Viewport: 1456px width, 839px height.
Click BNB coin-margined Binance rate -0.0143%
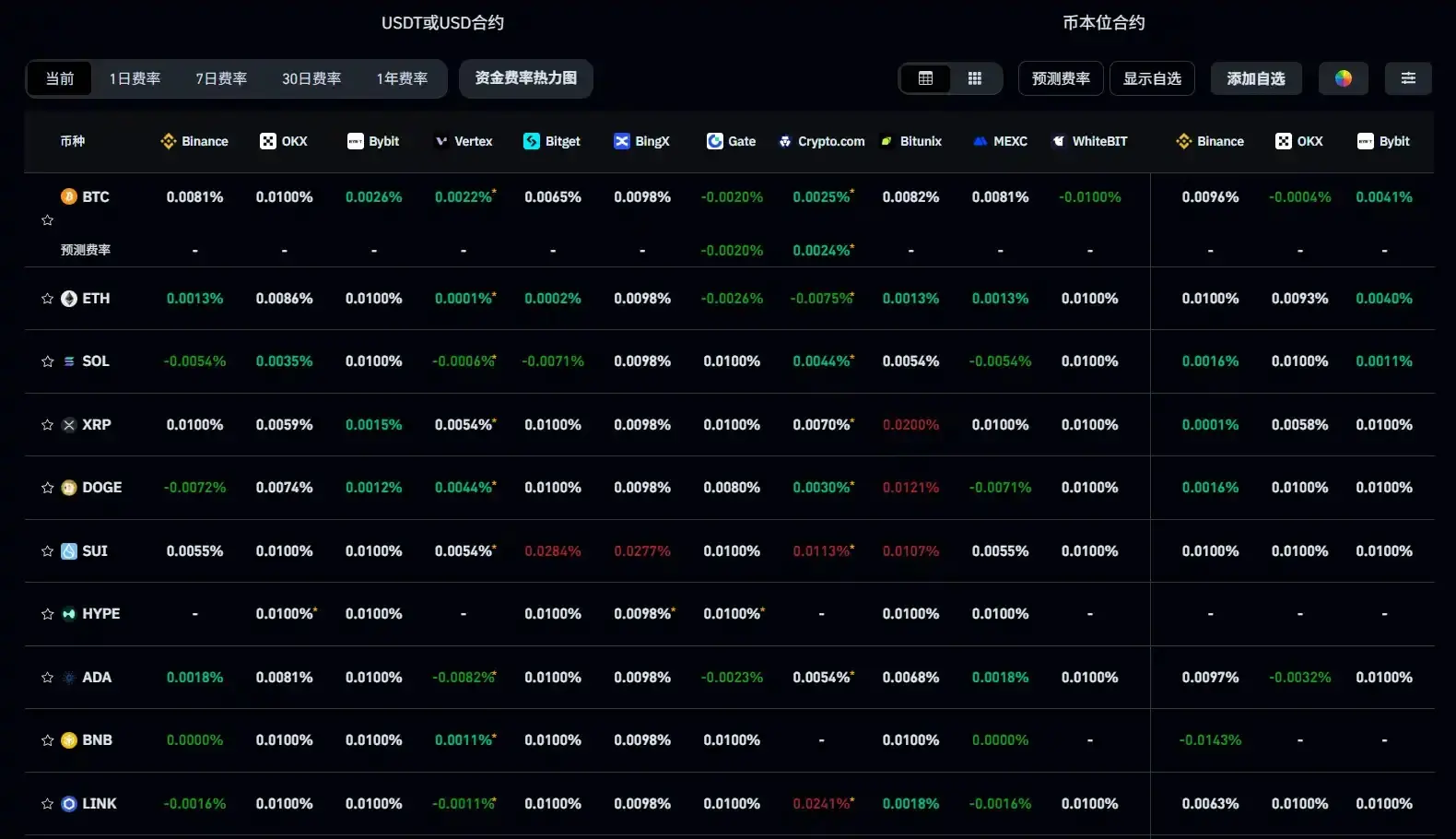coord(1210,740)
